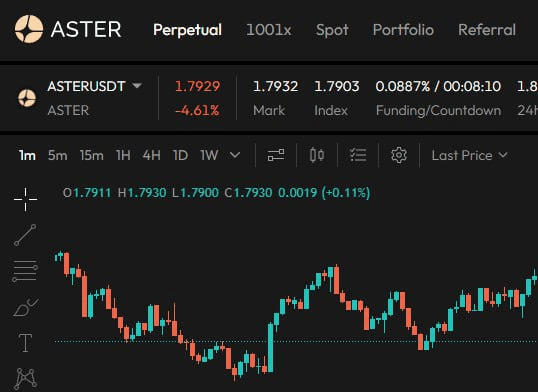The height and width of the screenshot is (392, 538).
Task: Select the 15m timeframe
Action: [x=92, y=155]
